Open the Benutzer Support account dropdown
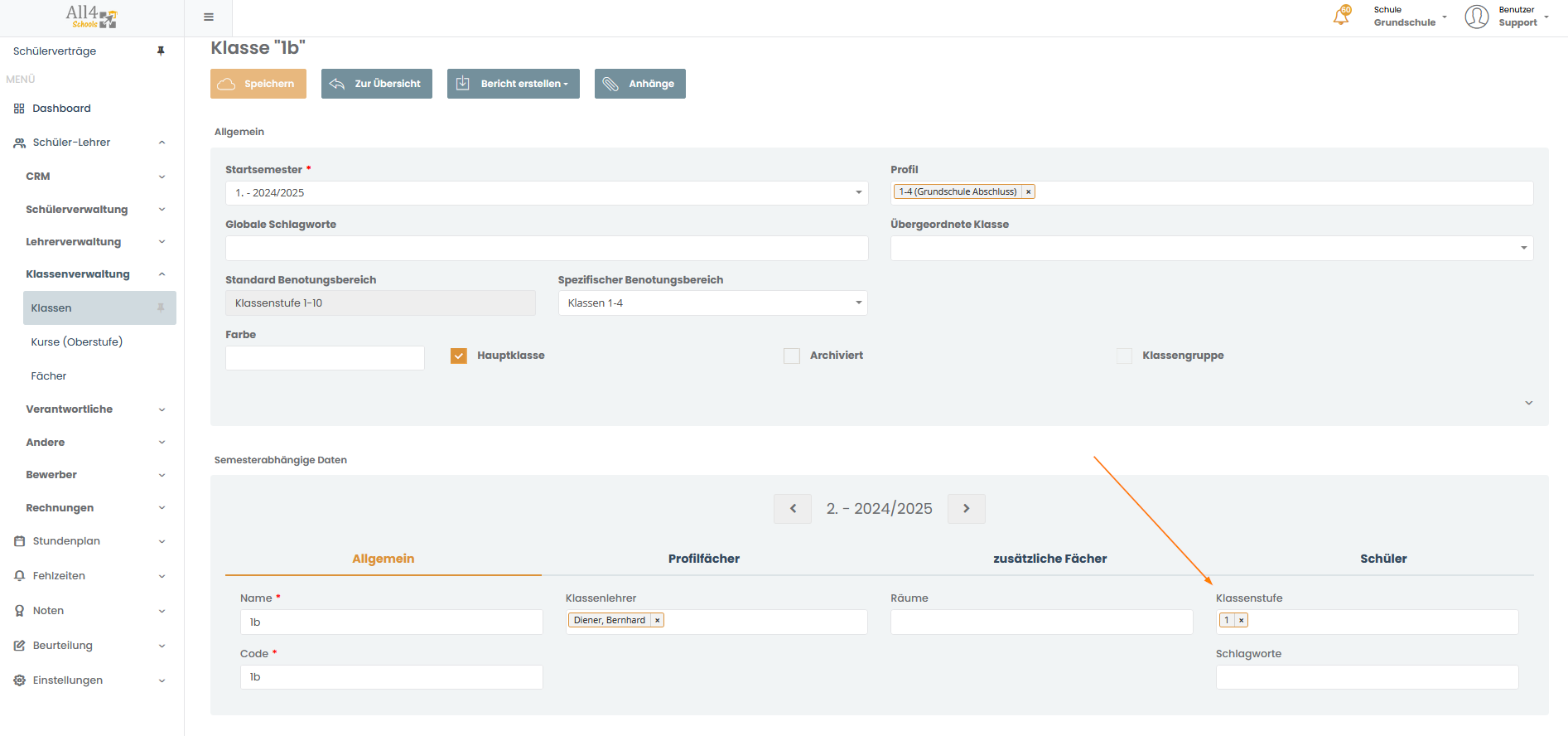Viewport: 1568px width, 736px height. [x=1523, y=17]
